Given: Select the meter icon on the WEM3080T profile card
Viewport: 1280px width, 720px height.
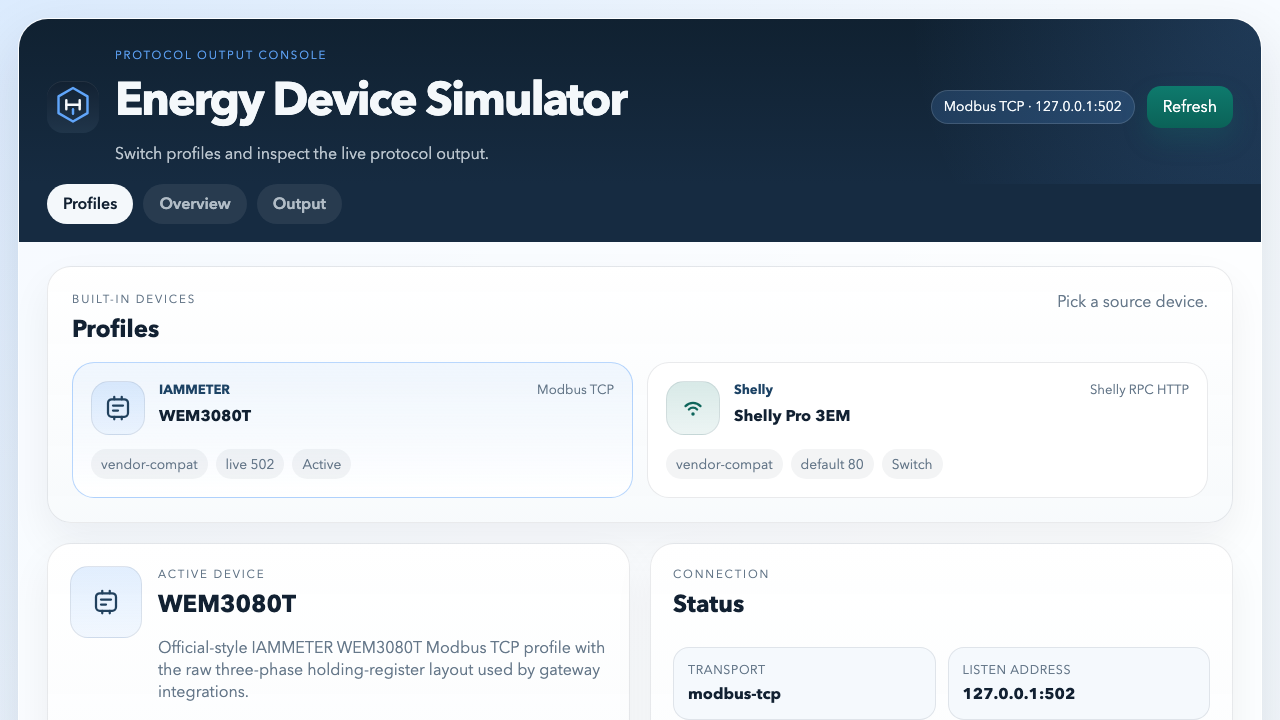Looking at the screenshot, I should 117,407.
